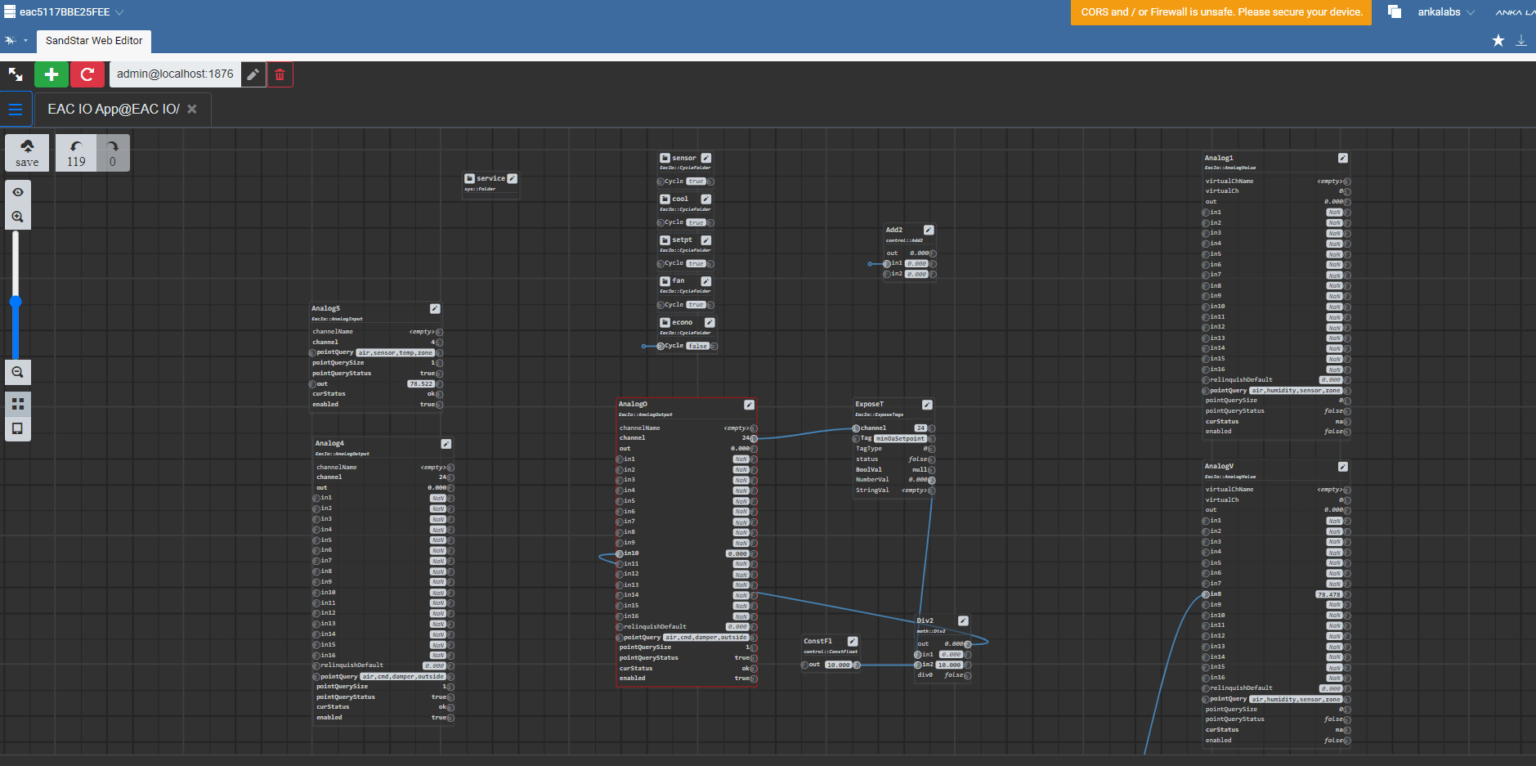Toggle the grid view button
Image resolution: width=1536 pixels, height=766 pixels.
click(17, 403)
